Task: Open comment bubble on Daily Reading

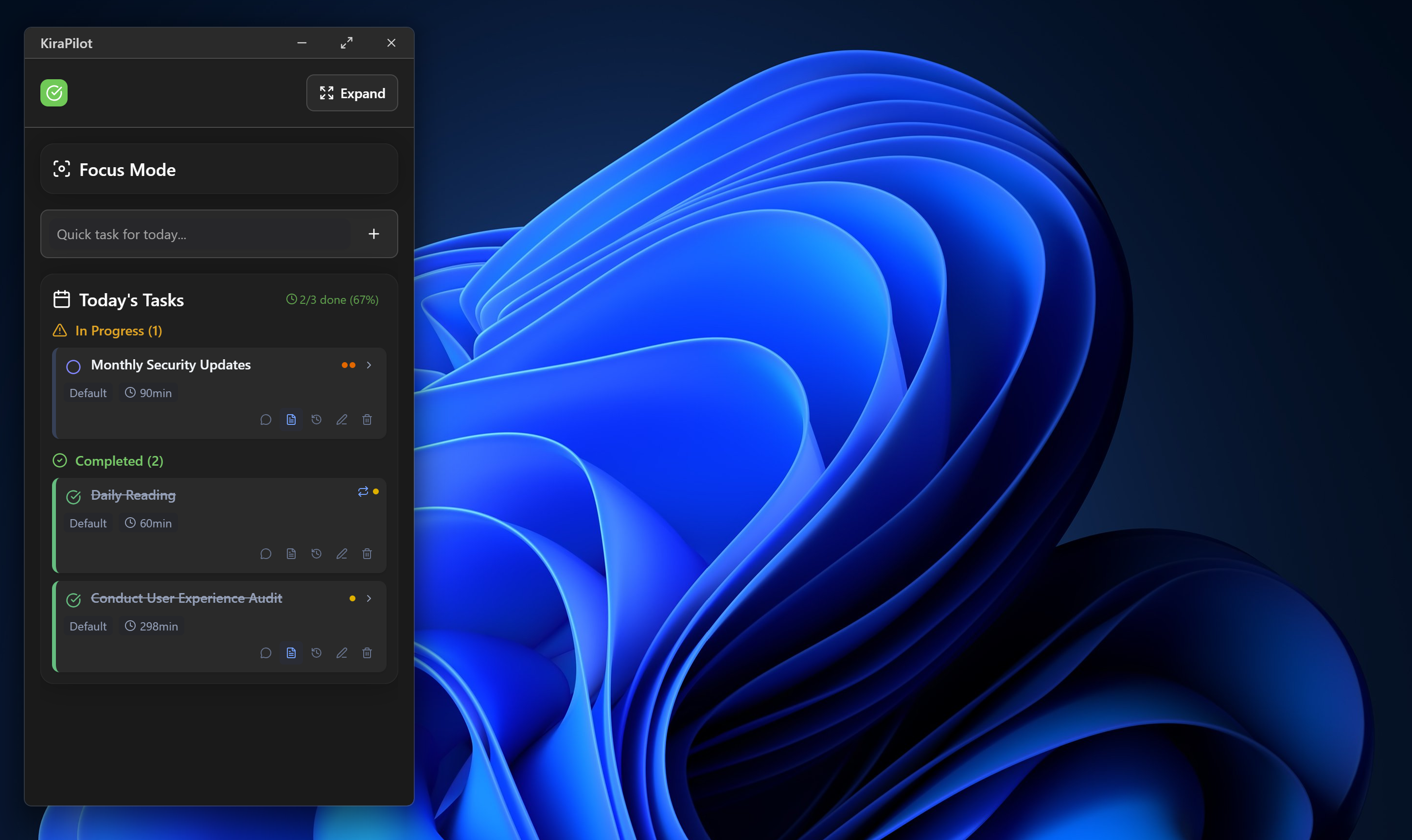Action: [265, 554]
